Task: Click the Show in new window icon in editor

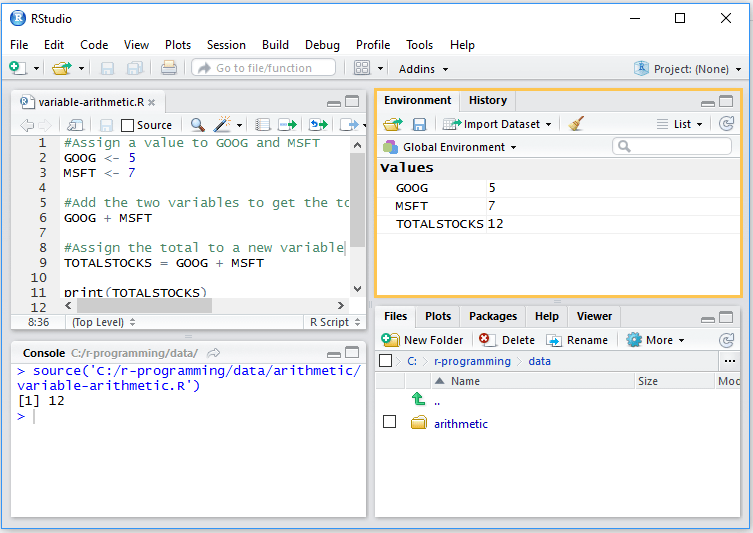Action: (75, 125)
